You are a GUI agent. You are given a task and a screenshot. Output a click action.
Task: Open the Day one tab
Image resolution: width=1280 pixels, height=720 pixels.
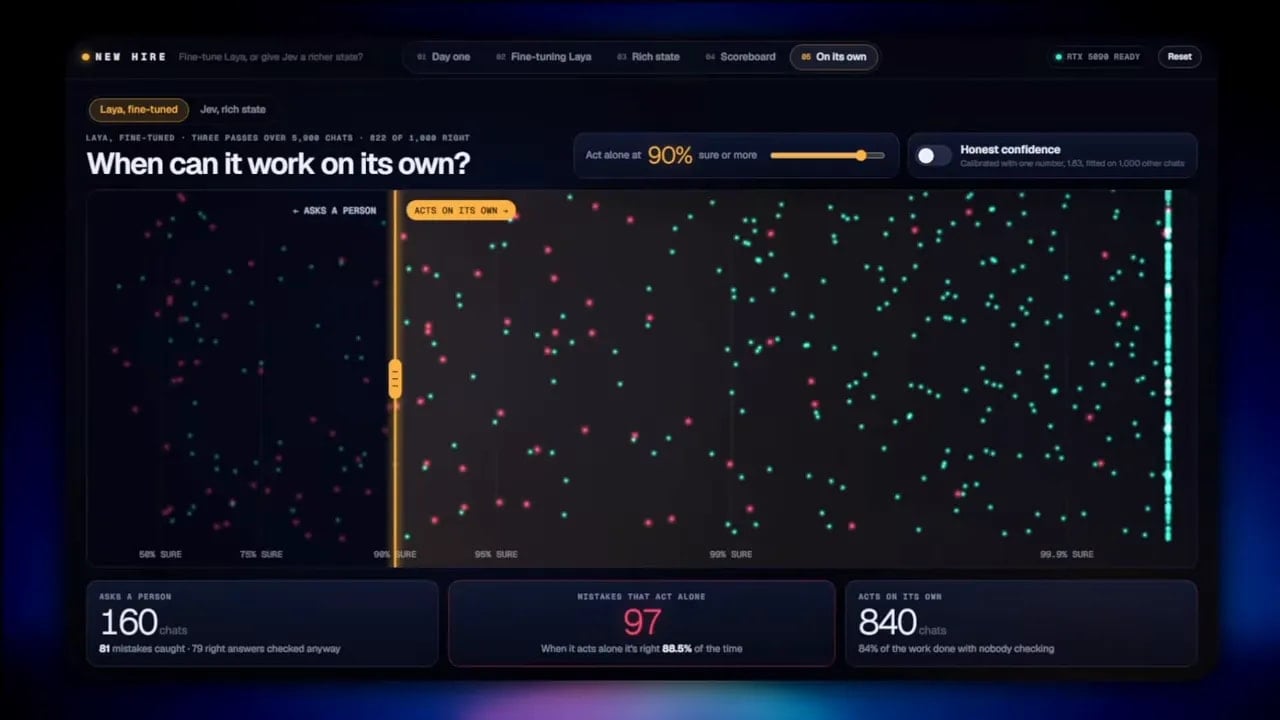443,57
